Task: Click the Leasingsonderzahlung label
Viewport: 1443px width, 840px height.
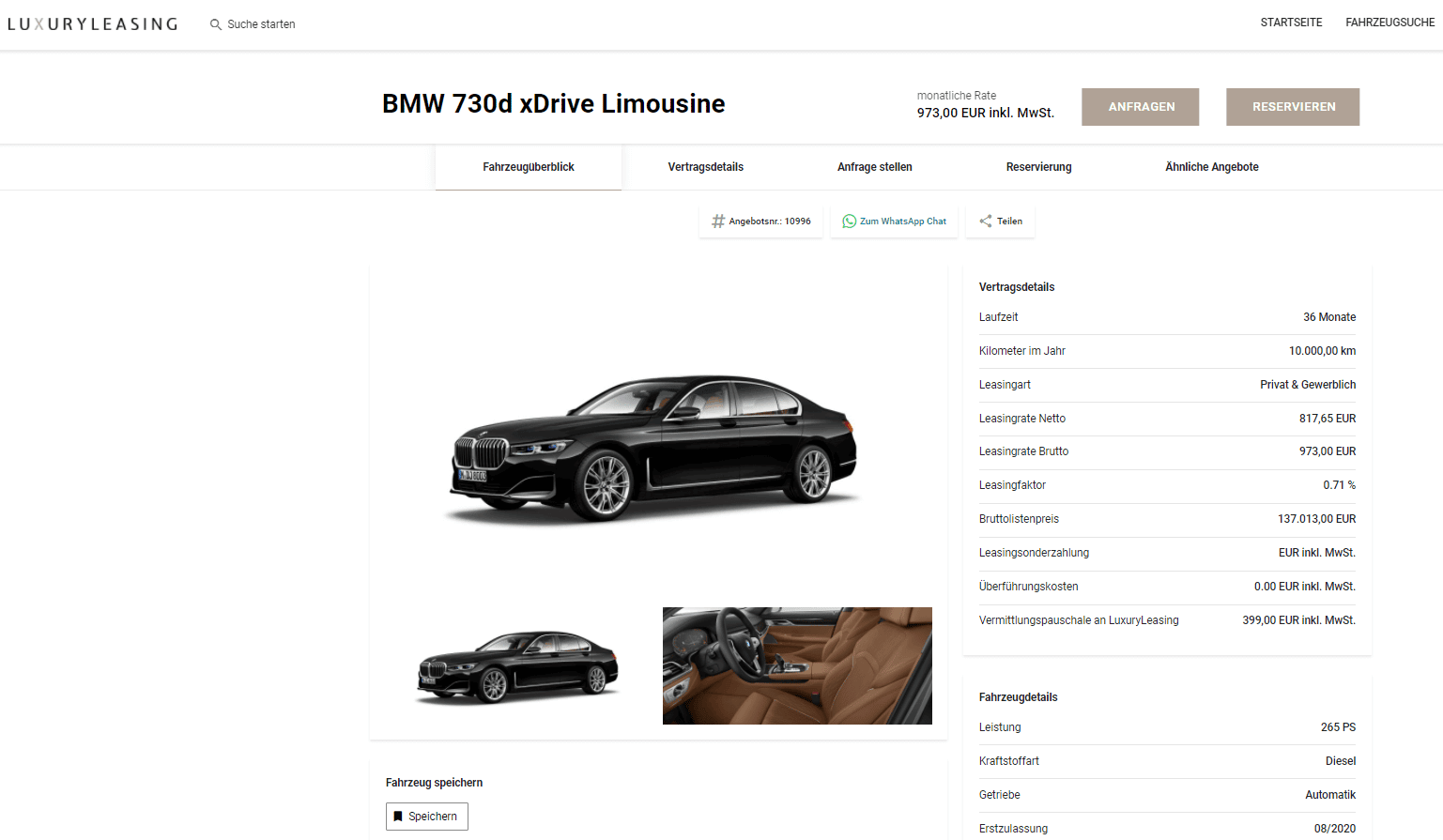Action: [x=1034, y=553]
